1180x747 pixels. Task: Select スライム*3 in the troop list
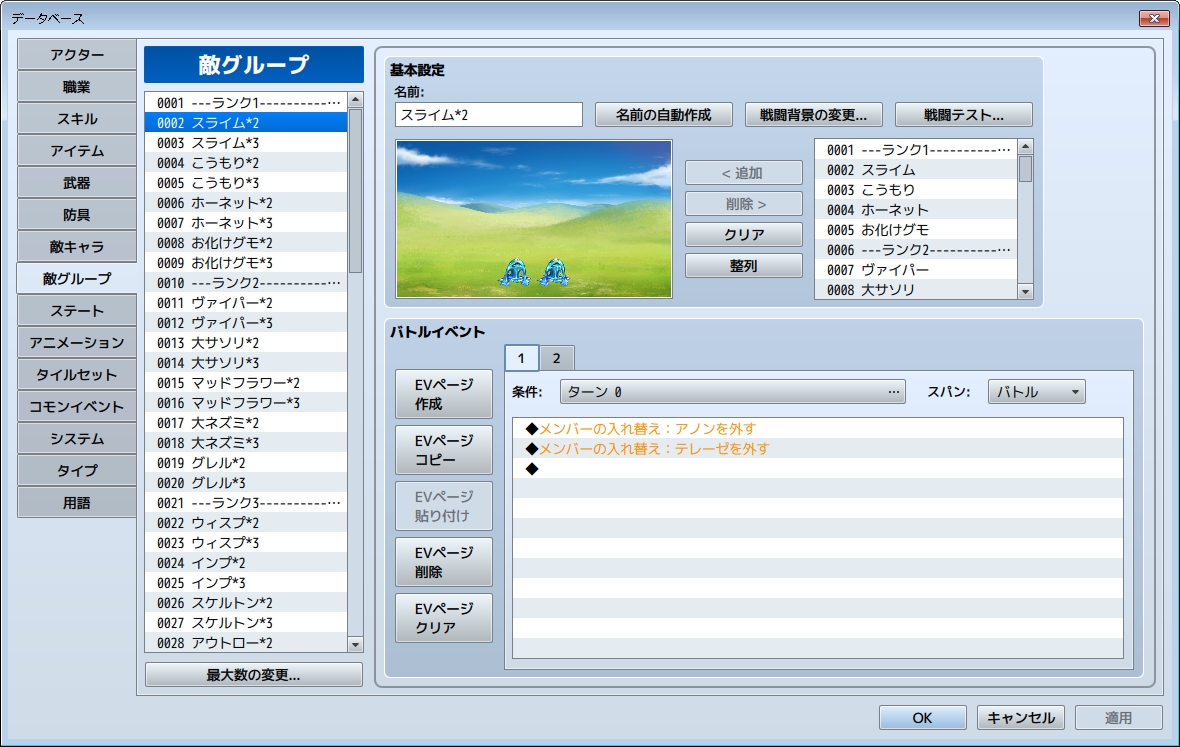245,142
